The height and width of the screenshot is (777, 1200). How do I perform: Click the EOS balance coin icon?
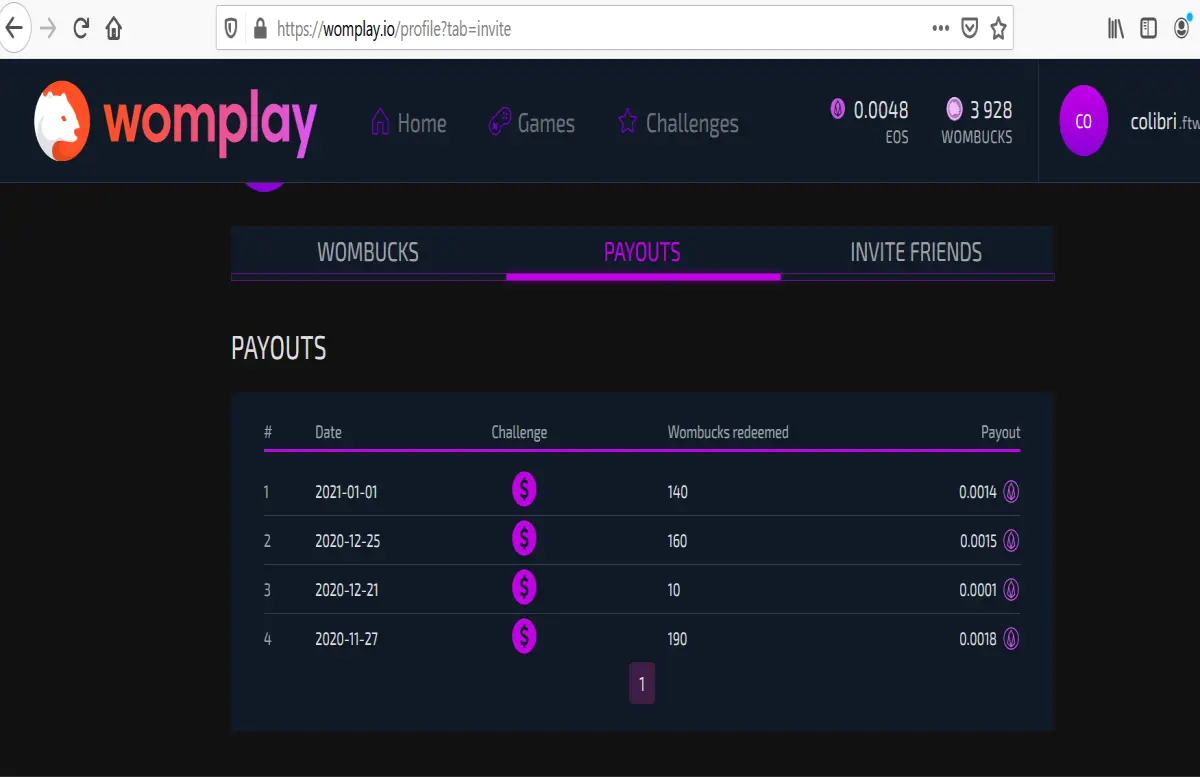[838, 109]
